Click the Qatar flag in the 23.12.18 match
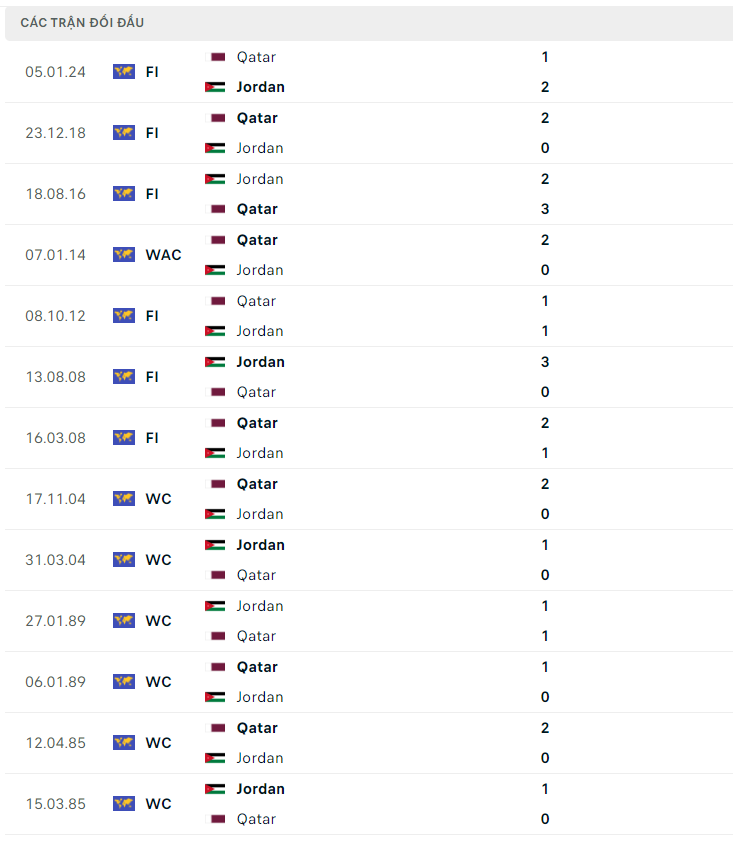This screenshot has height=849, width=733. point(215,118)
